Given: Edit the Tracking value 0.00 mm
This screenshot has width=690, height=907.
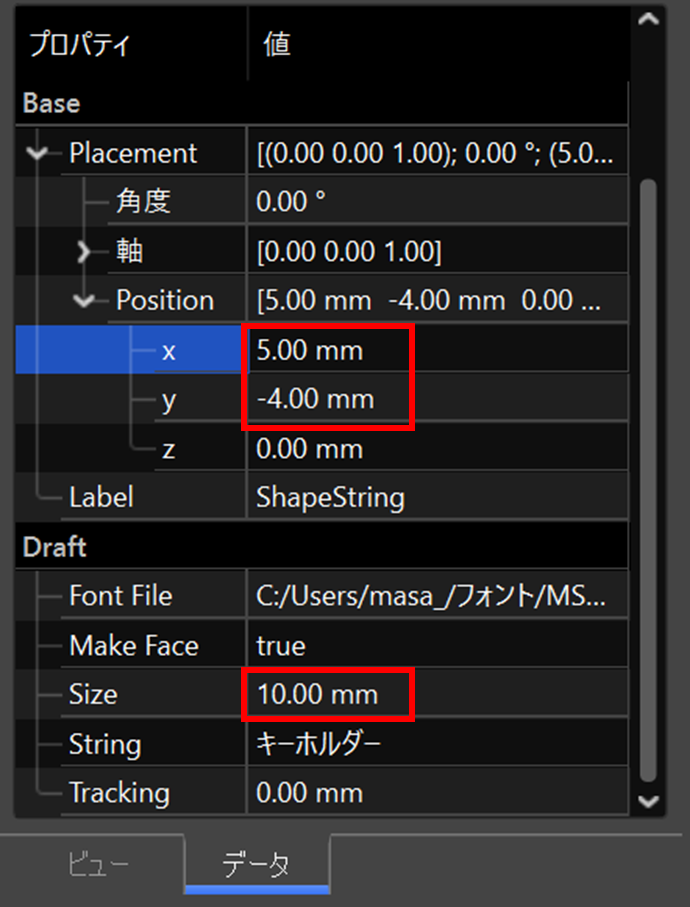Looking at the screenshot, I should [438, 792].
